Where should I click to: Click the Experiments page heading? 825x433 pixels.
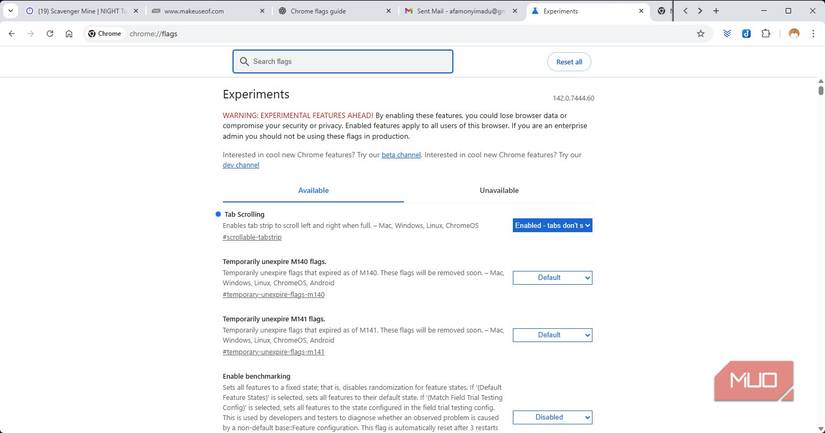[256, 94]
